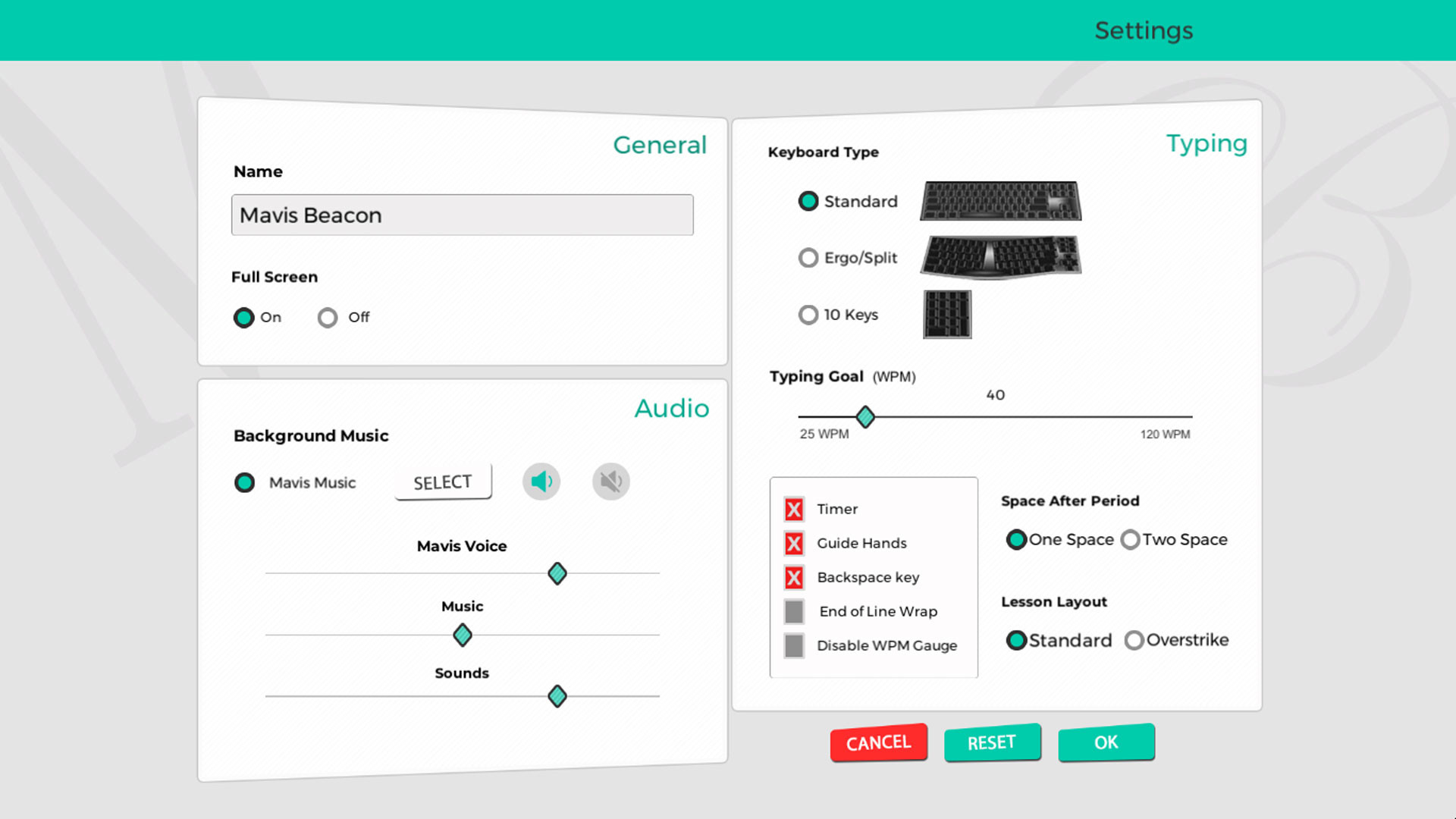The height and width of the screenshot is (819, 1456).
Task: Uncheck the Timer option
Action: tap(794, 509)
